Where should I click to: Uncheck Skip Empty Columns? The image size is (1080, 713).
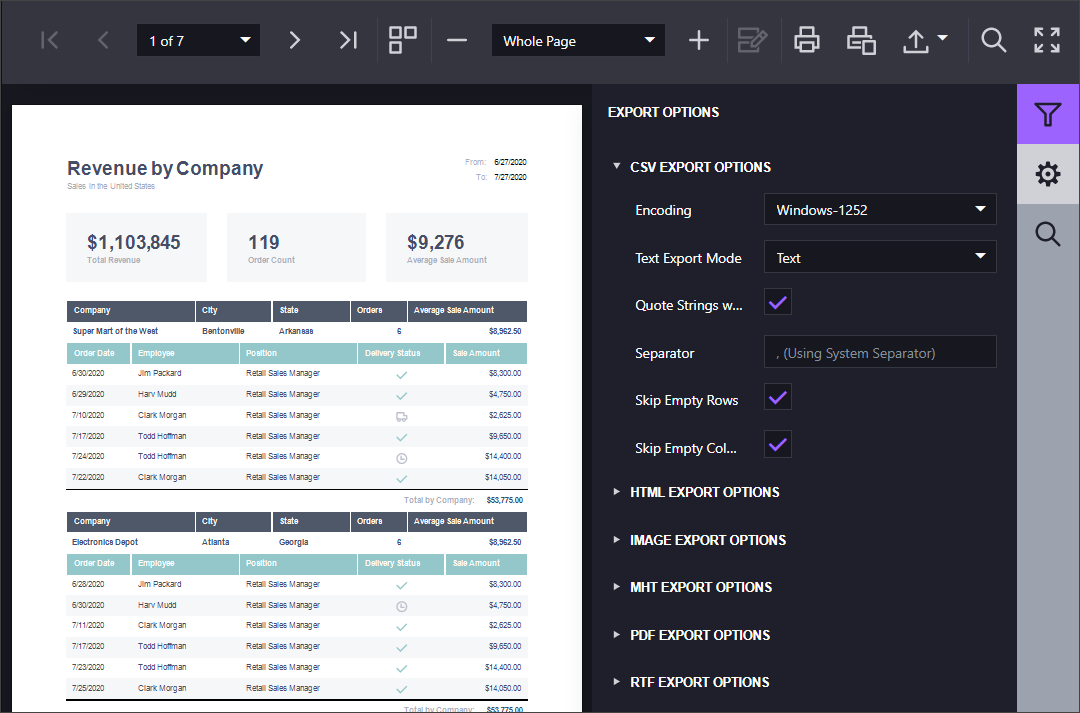click(778, 445)
